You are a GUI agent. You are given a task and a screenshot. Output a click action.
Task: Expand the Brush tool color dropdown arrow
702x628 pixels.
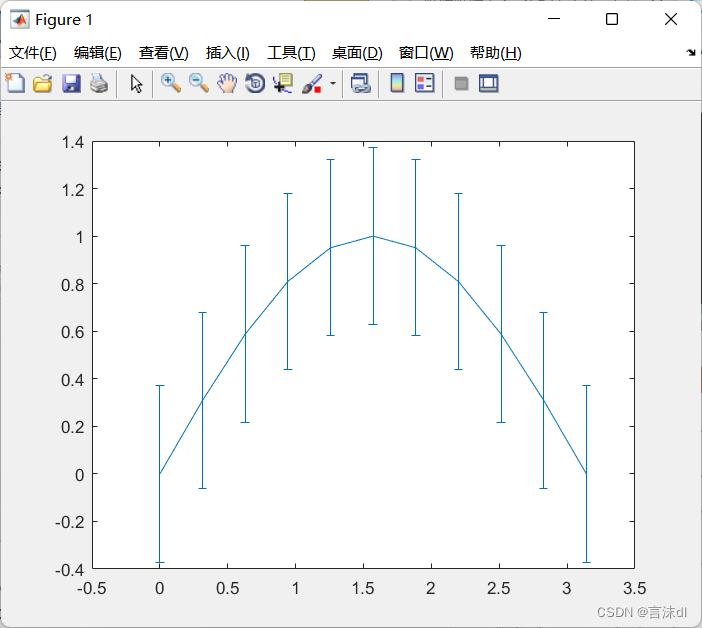[332, 85]
